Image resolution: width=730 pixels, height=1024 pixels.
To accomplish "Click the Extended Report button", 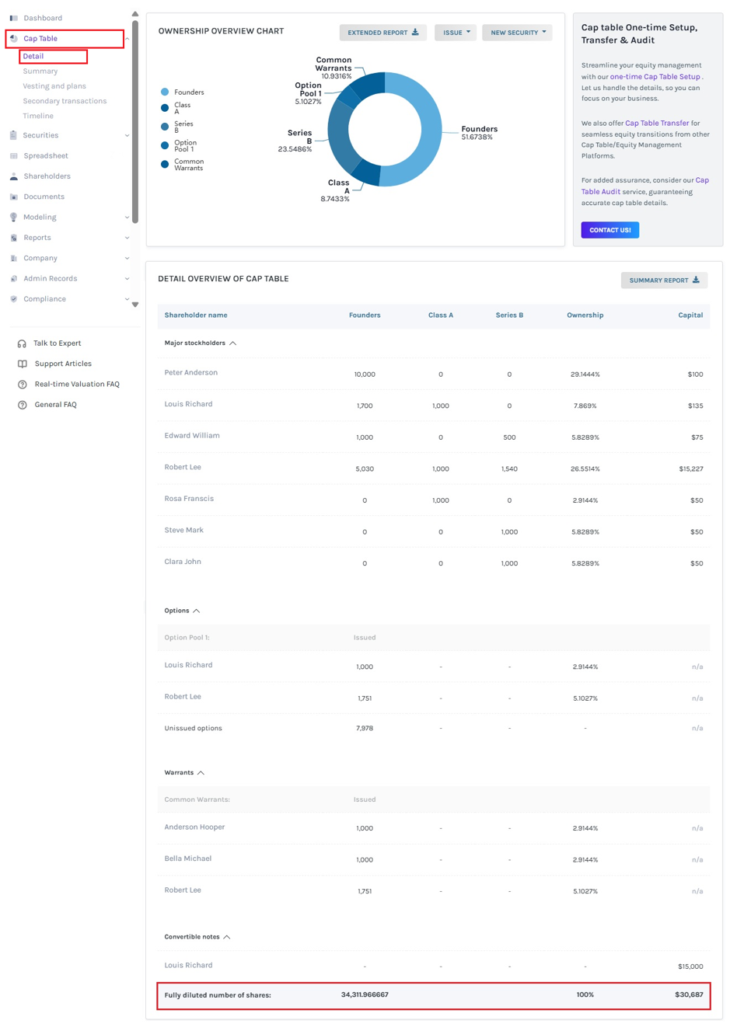I will tap(383, 33).
